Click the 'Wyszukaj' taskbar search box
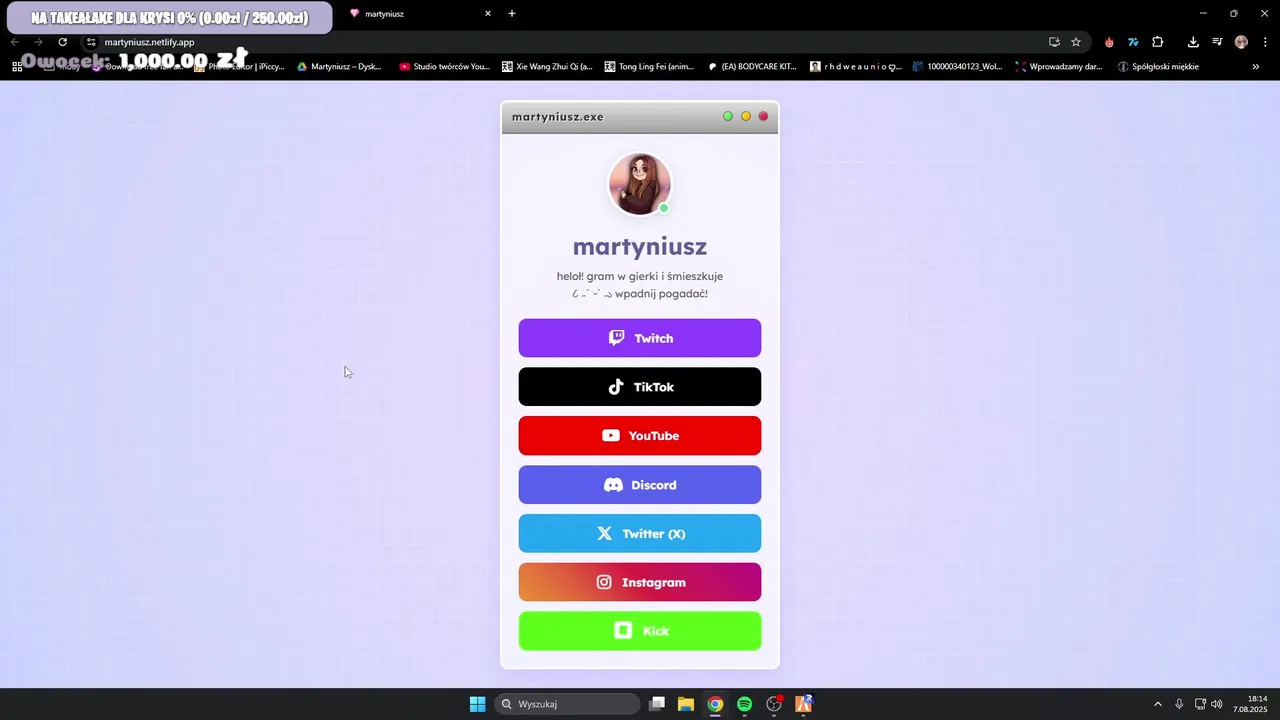The width and height of the screenshot is (1280, 720). [568, 704]
